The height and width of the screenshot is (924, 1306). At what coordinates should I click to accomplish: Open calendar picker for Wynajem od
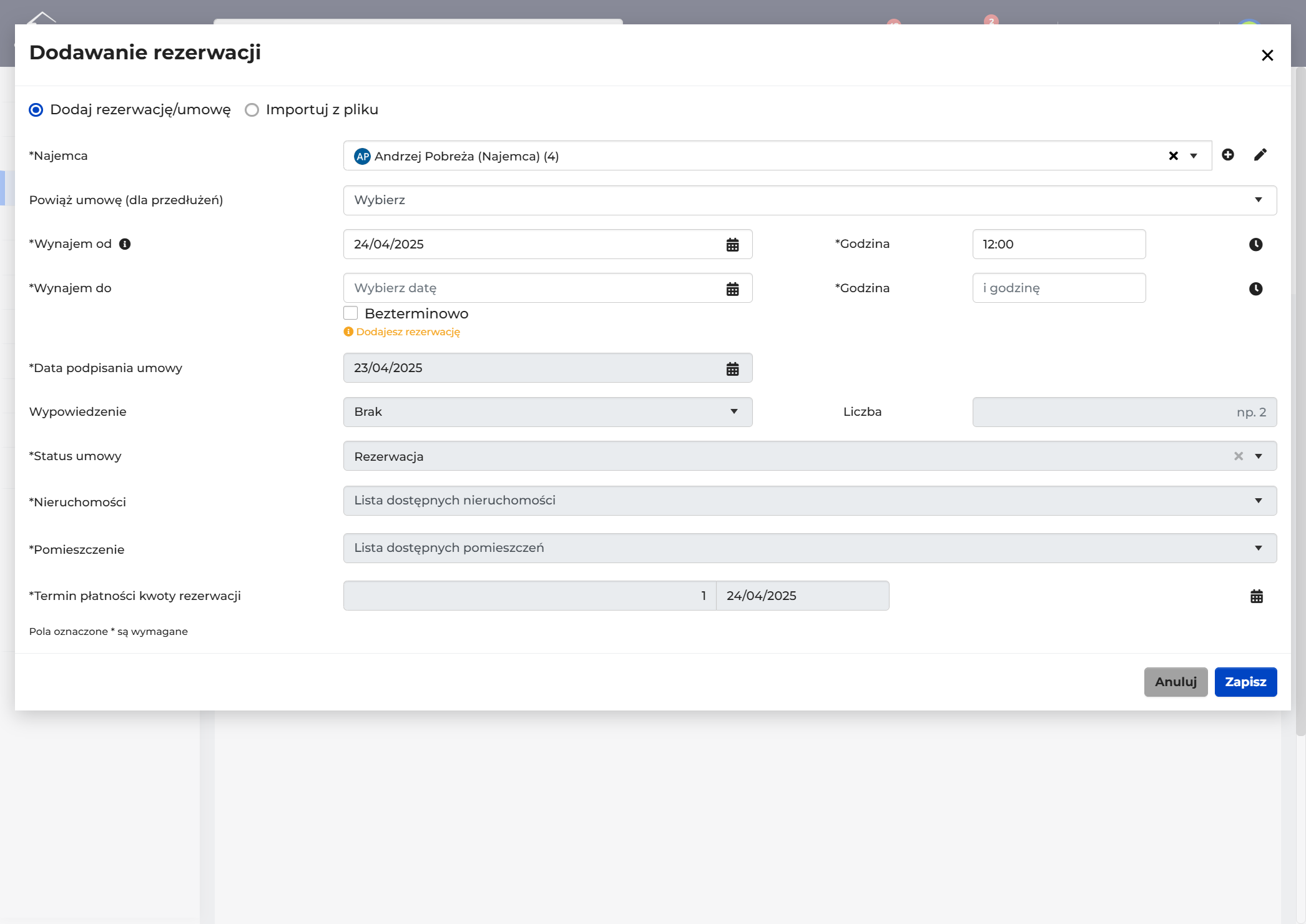pyautogui.click(x=733, y=245)
